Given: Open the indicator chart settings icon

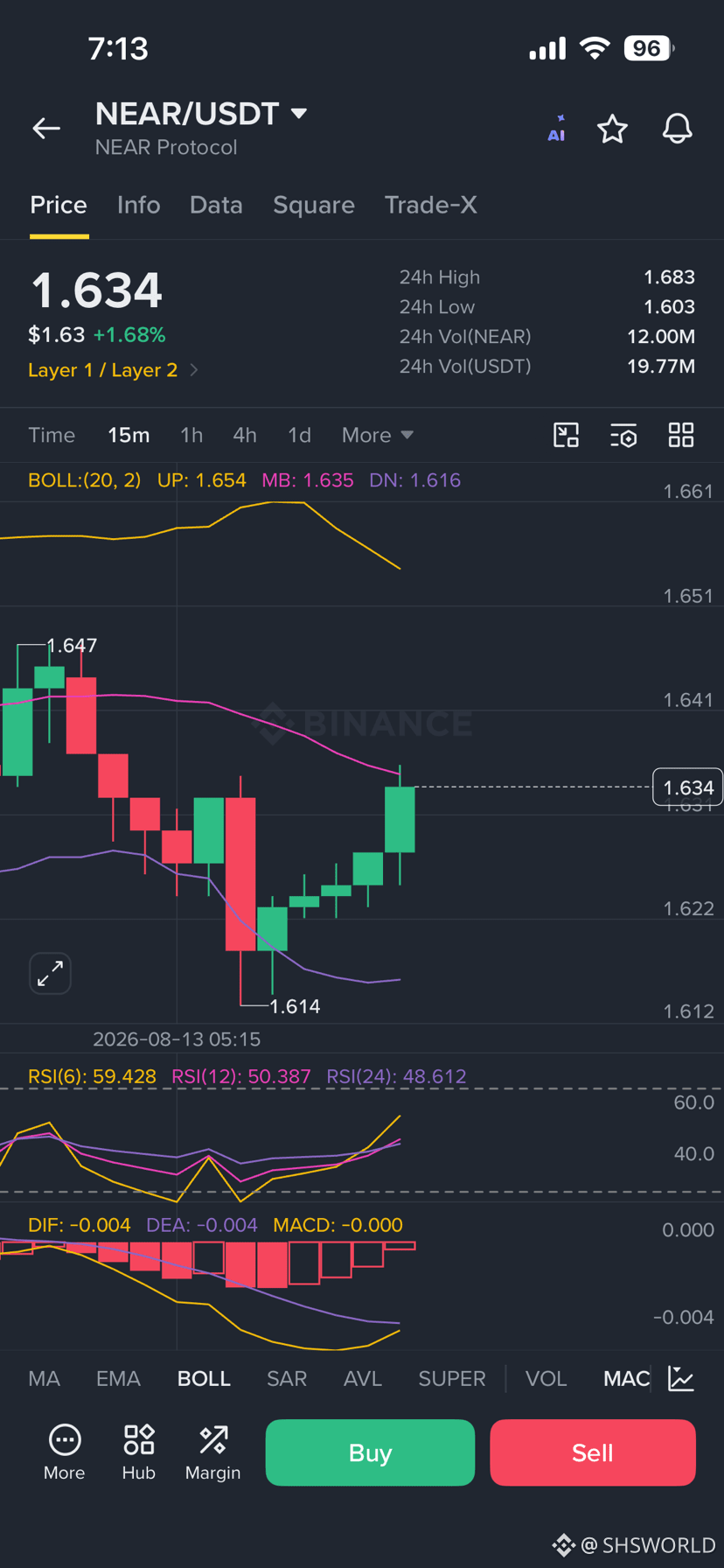Looking at the screenshot, I should 681,1379.
